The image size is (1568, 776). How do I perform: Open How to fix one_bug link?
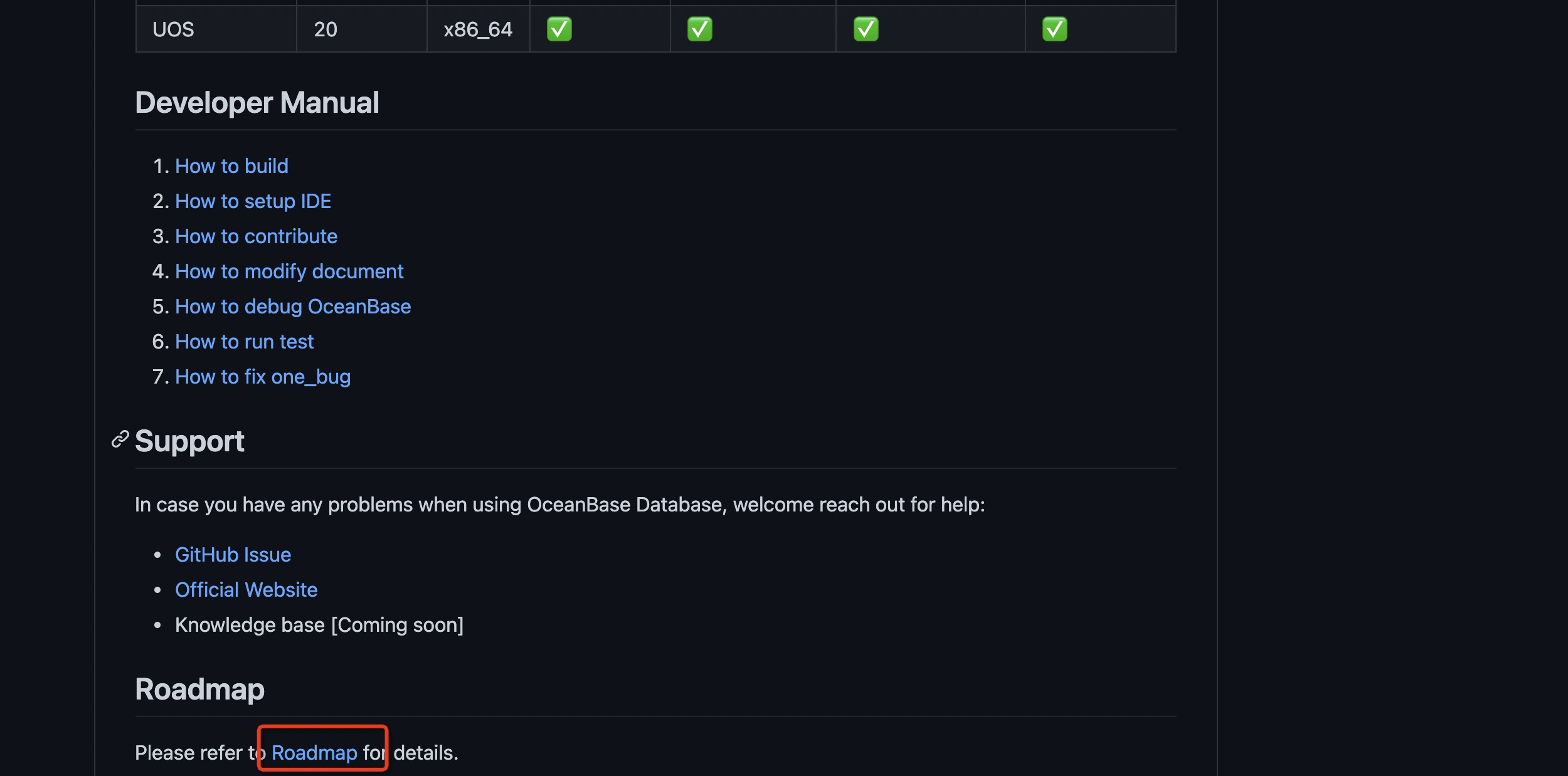263,377
